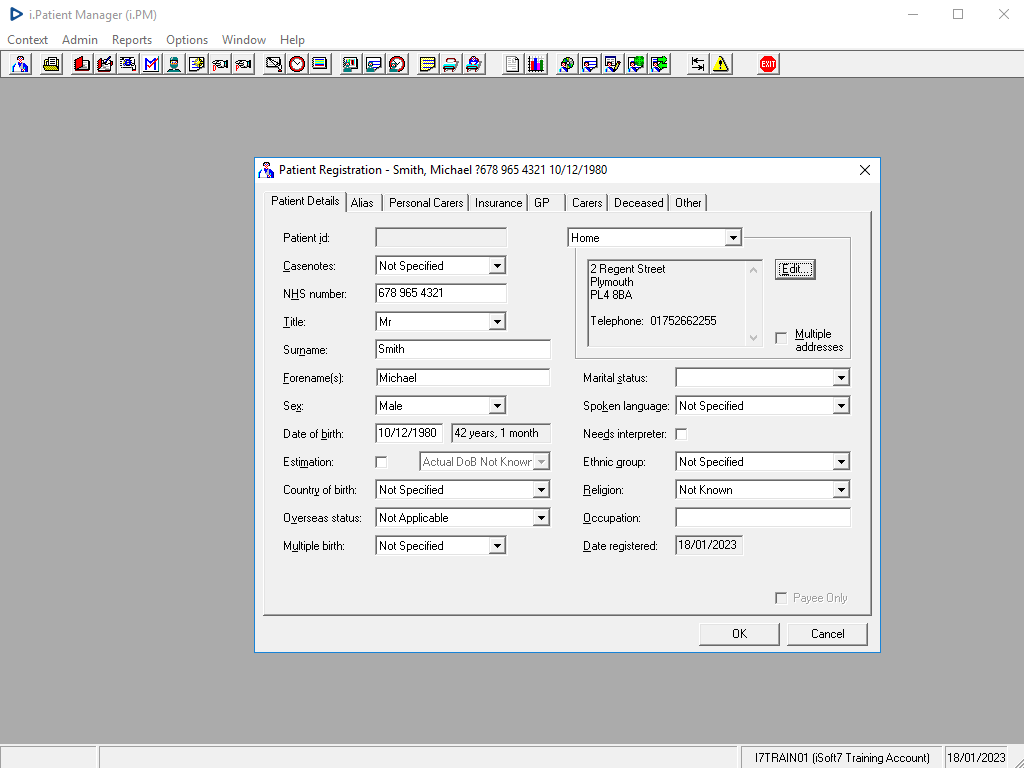The image size is (1024, 768).
Task: Click the NHS number field
Action: point(441,293)
